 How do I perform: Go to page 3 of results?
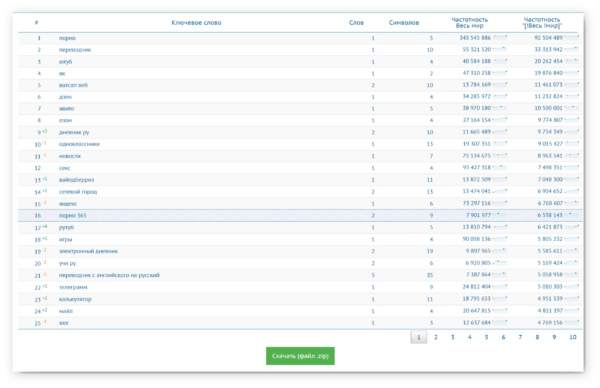[453, 337]
